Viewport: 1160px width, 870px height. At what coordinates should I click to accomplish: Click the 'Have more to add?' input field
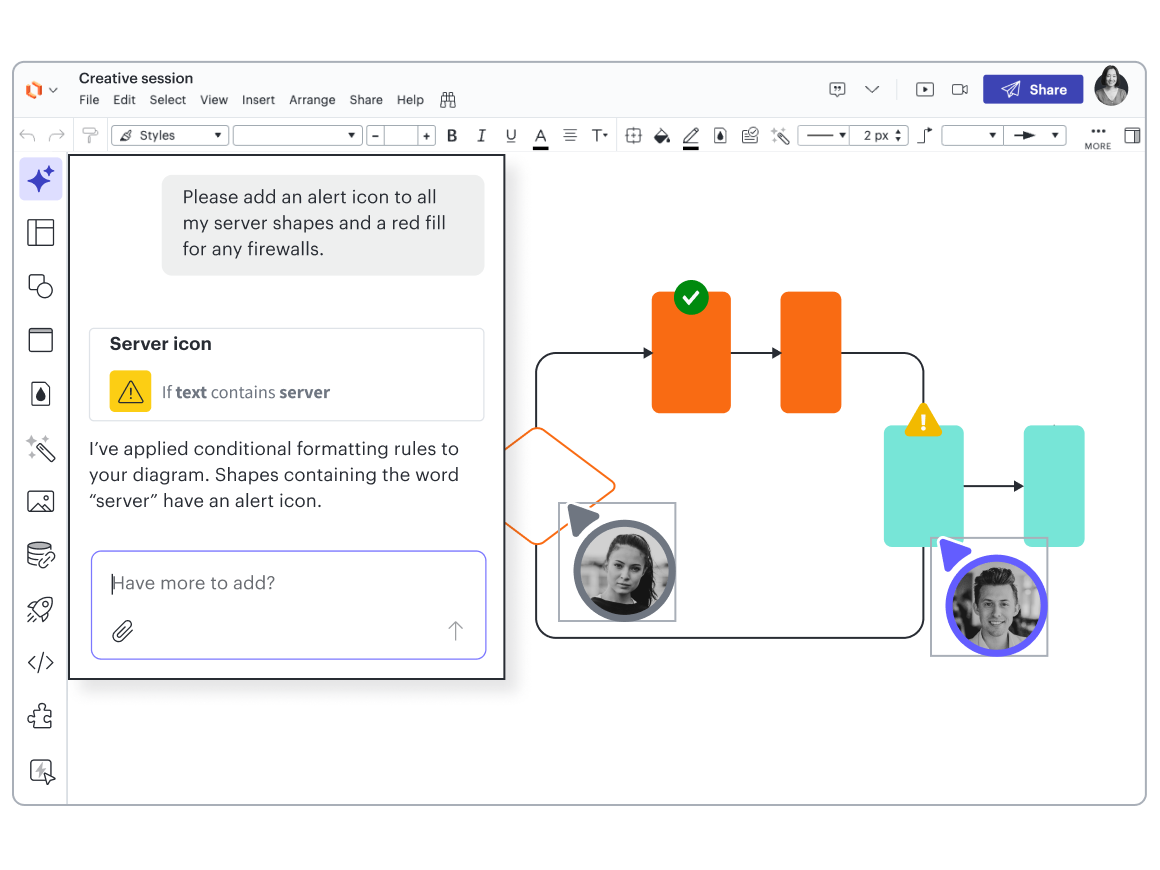point(288,583)
